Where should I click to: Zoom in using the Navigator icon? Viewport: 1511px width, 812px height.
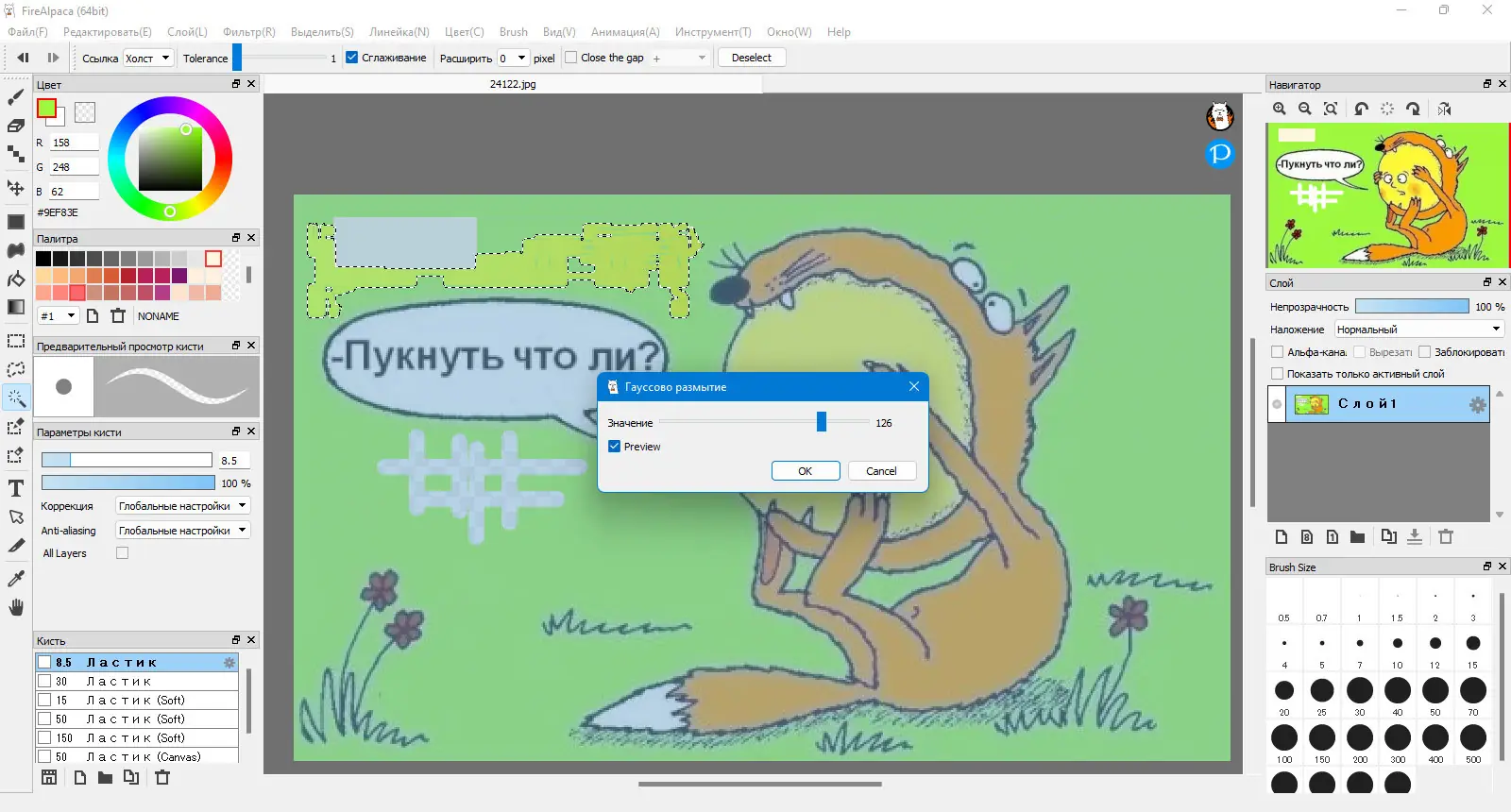(1280, 109)
